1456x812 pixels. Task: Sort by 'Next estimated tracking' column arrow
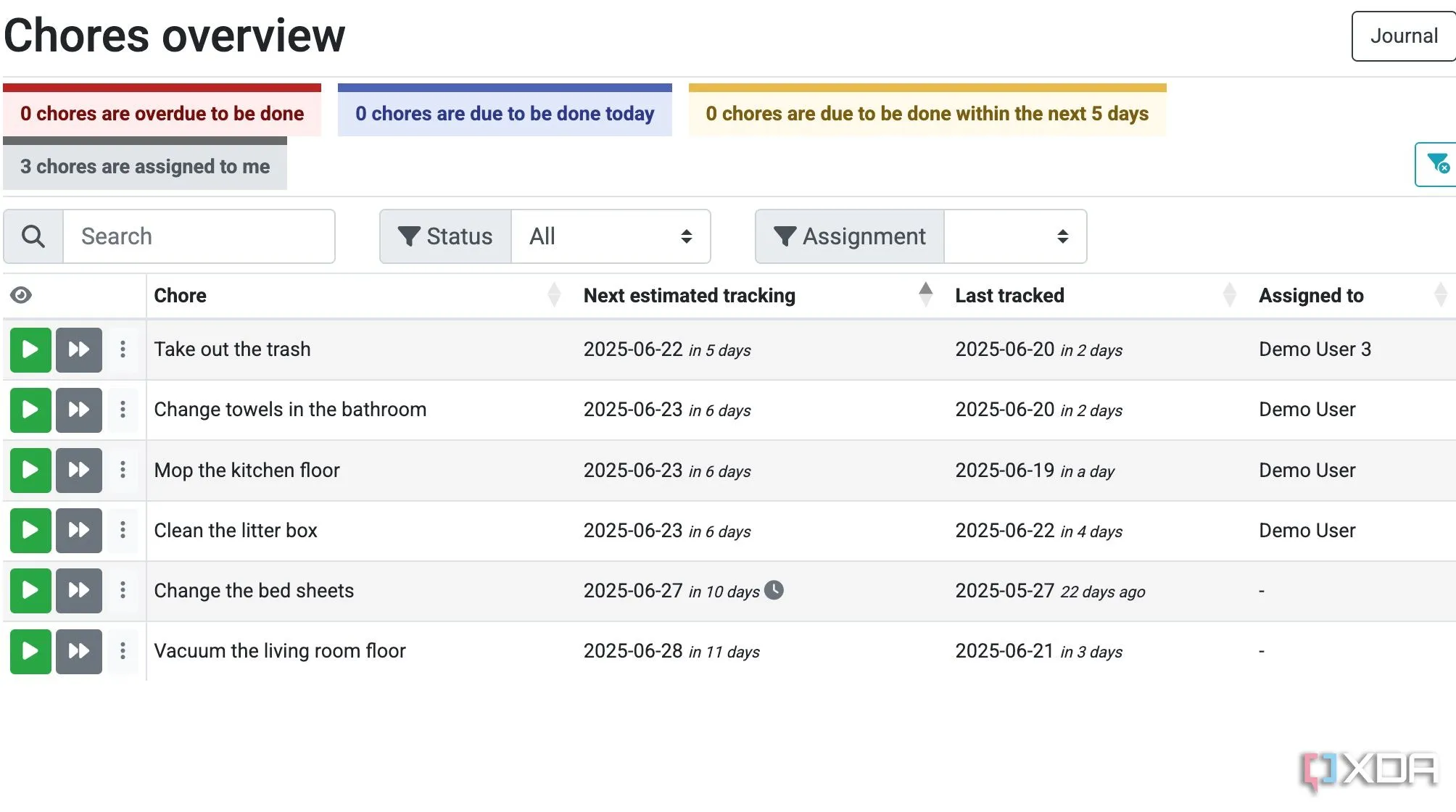(x=925, y=294)
